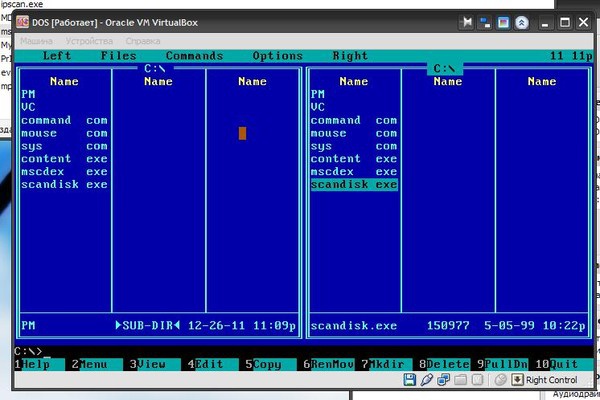Click the USB devices status icon
This screenshot has height=400, width=600.
(x=426, y=380)
